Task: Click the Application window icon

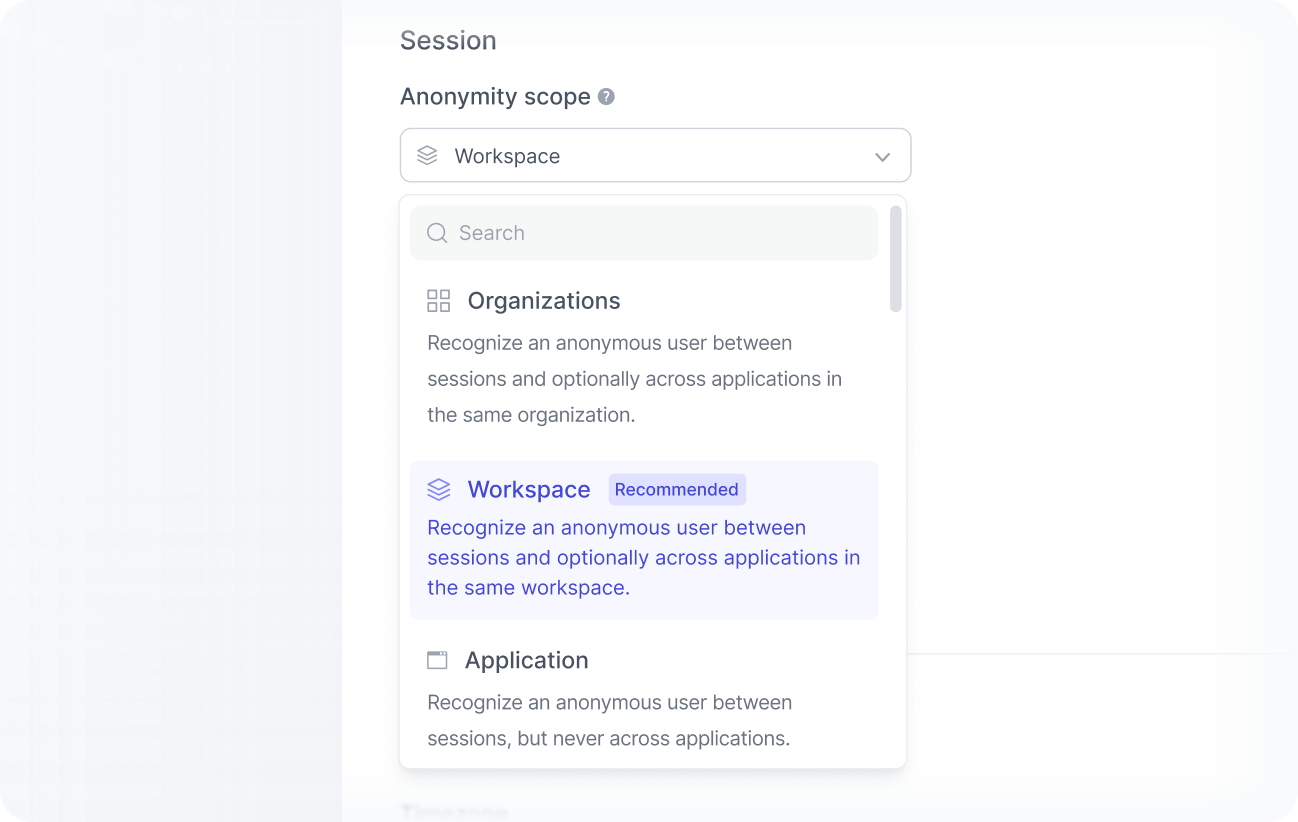Action: tap(437, 659)
